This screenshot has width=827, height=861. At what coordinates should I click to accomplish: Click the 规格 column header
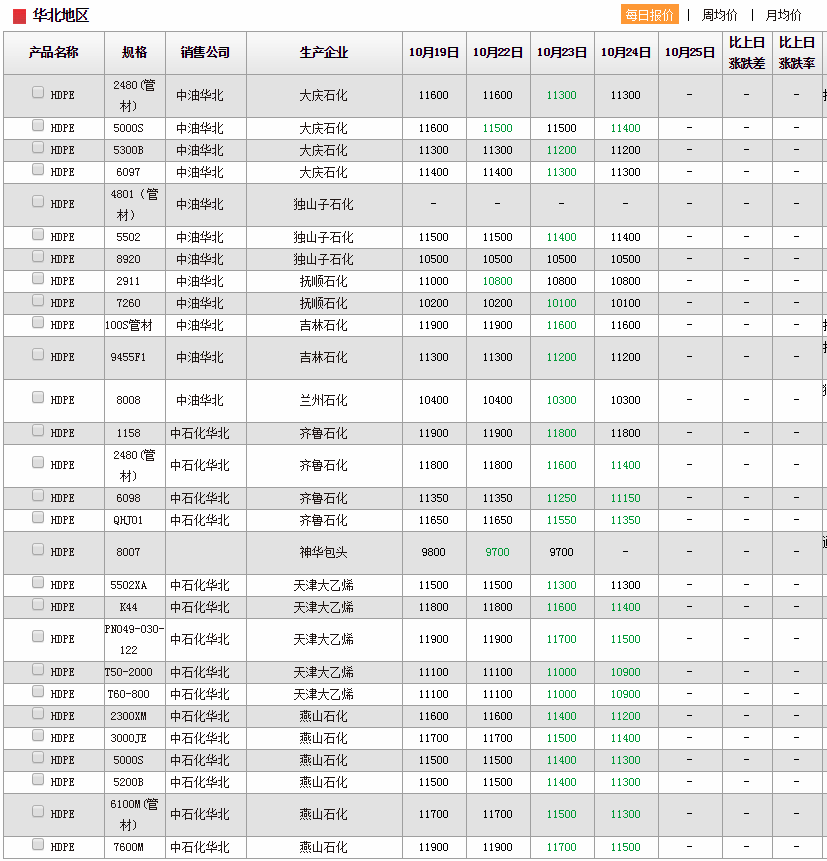[x=135, y=53]
